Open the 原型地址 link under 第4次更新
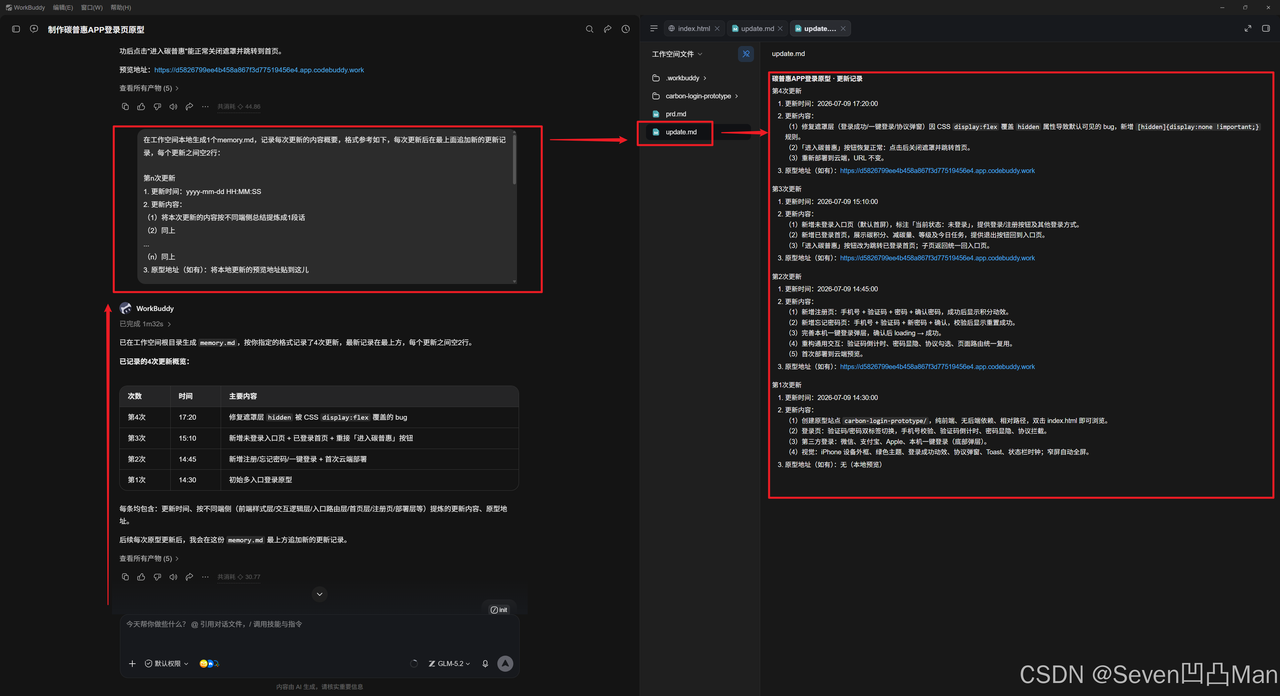 [937, 171]
